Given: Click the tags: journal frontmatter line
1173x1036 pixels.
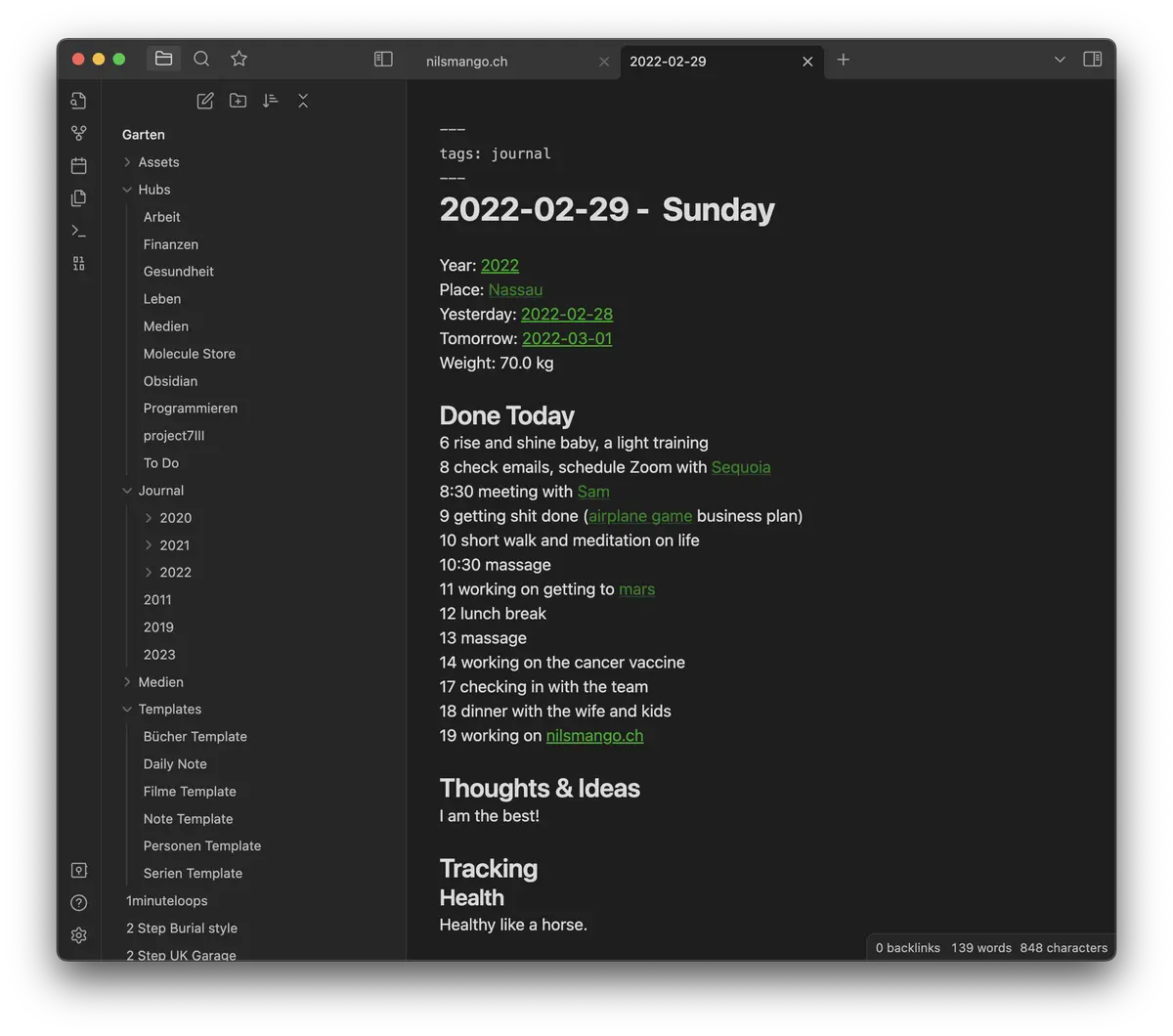Looking at the screenshot, I should click(x=496, y=153).
